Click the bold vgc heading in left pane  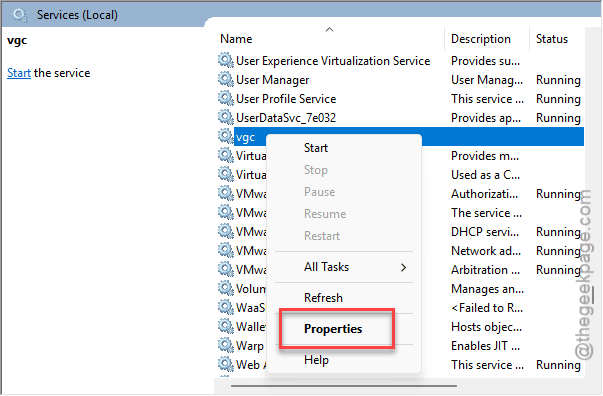coord(17,40)
